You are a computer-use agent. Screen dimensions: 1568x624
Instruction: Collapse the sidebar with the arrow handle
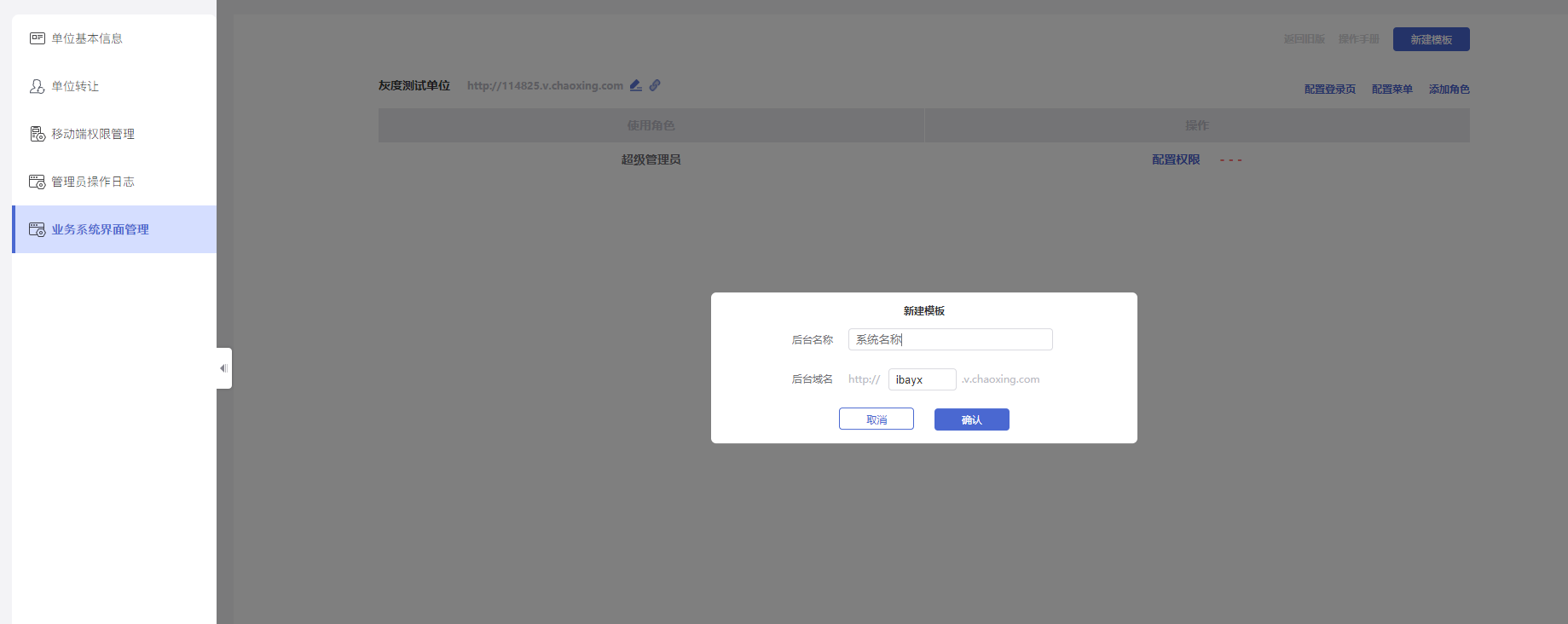tap(223, 368)
